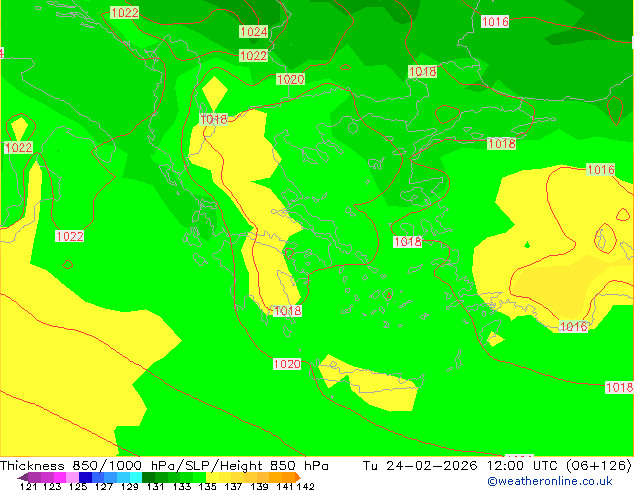
Task: Select the map title 'Thickness 850/1000 hPa/SLP/Height 850 hPa'
Action: click(164, 465)
